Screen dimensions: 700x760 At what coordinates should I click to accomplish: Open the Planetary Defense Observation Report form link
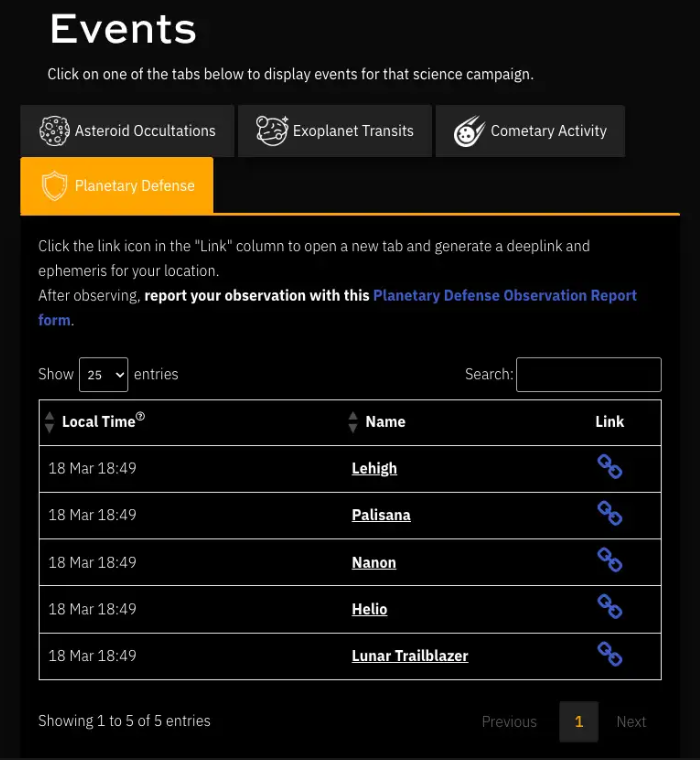coord(504,296)
